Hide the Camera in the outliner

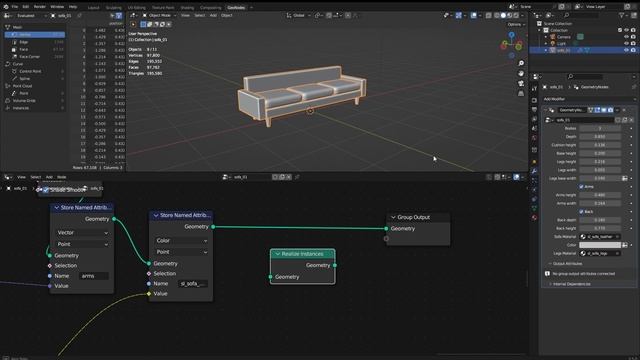coord(626,37)
